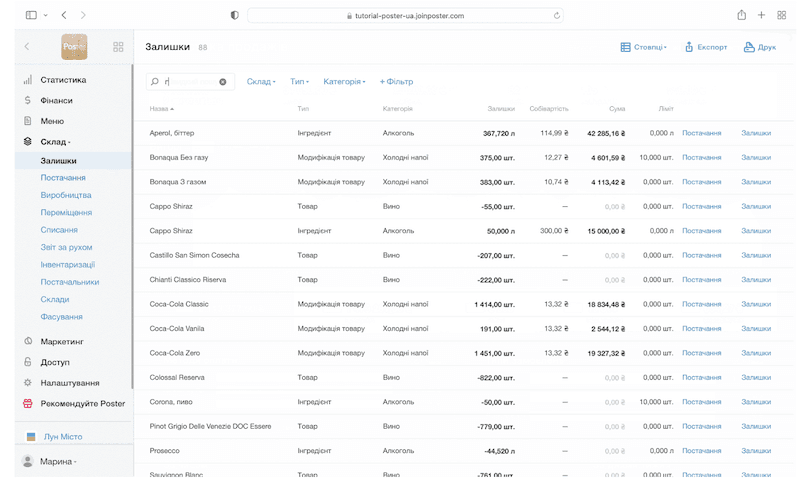This screenshot has height=502, width=800.
Task: Click Залишки link in Prosecco row
Action: 756,451
